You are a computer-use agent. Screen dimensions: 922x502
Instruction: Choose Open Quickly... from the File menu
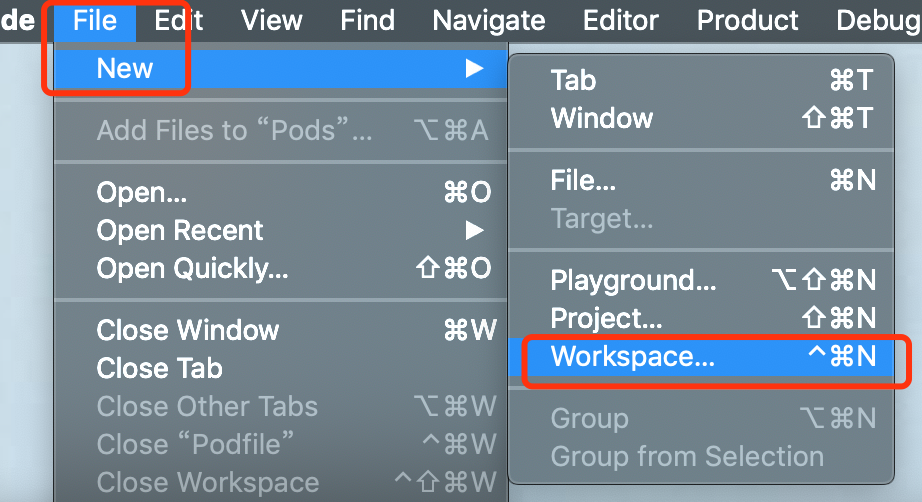[x=280, y=269]
